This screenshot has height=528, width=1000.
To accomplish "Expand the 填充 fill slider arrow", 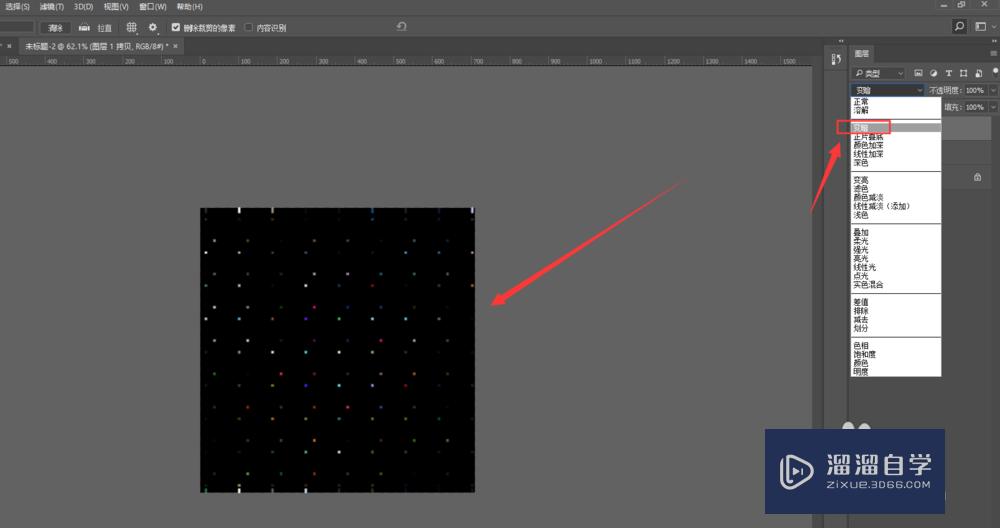I will point(994,107).
